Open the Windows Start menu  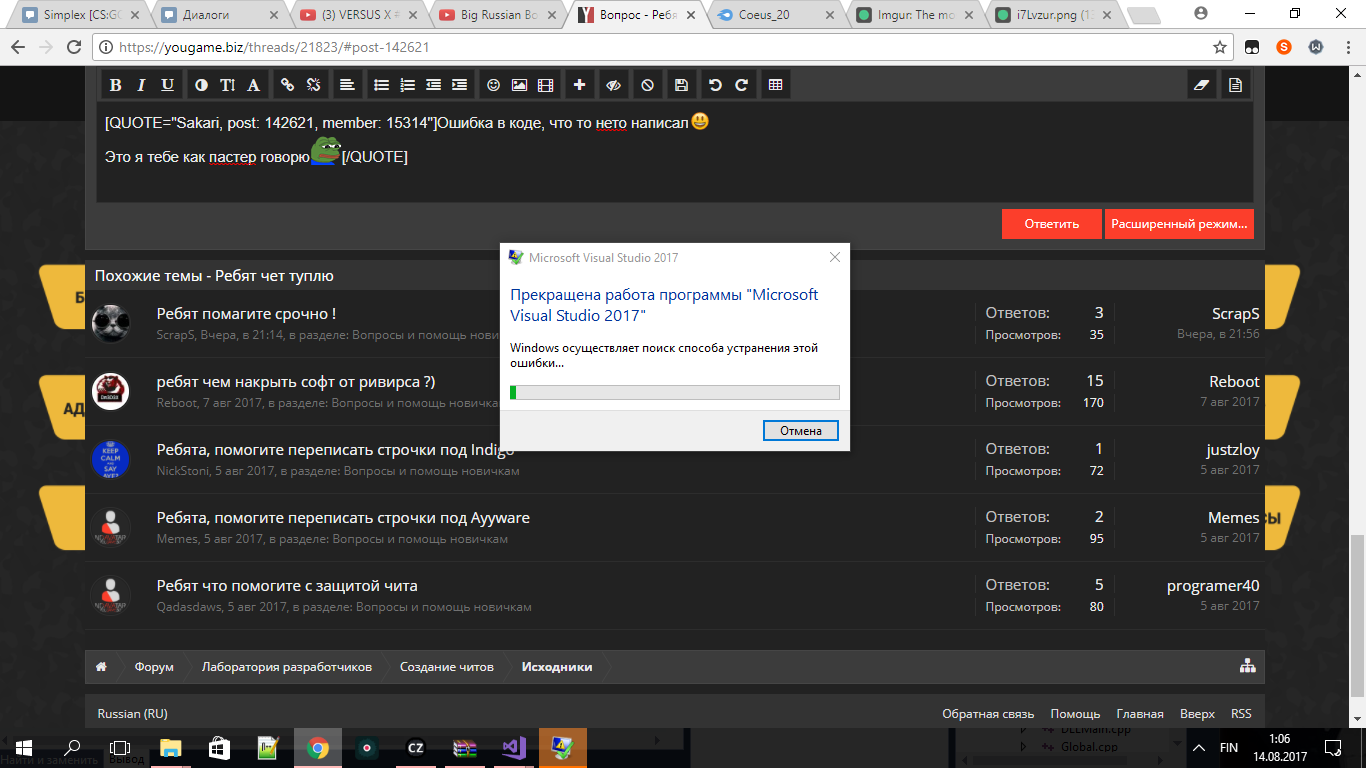24,747
